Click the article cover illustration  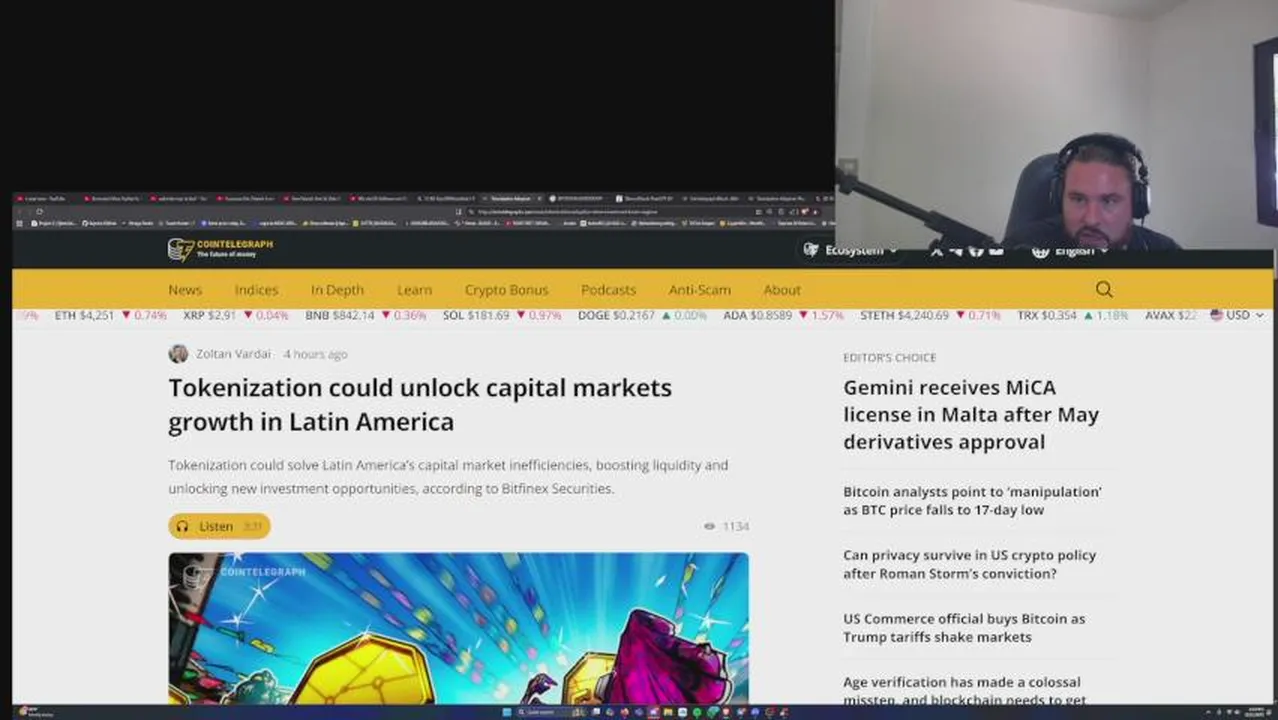[458, 628]
